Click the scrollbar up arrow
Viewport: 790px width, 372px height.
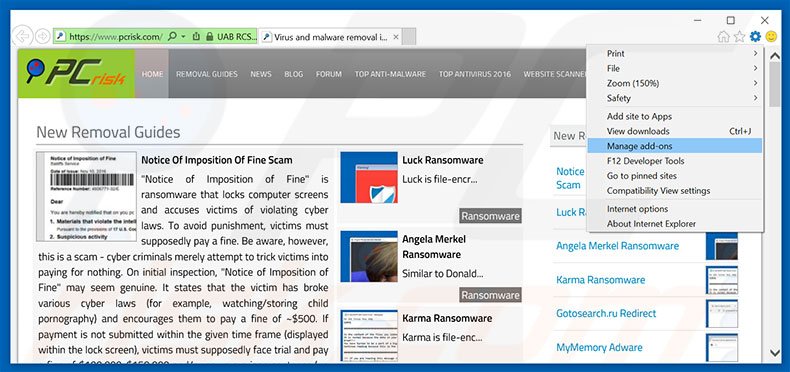tap(775, 55)
